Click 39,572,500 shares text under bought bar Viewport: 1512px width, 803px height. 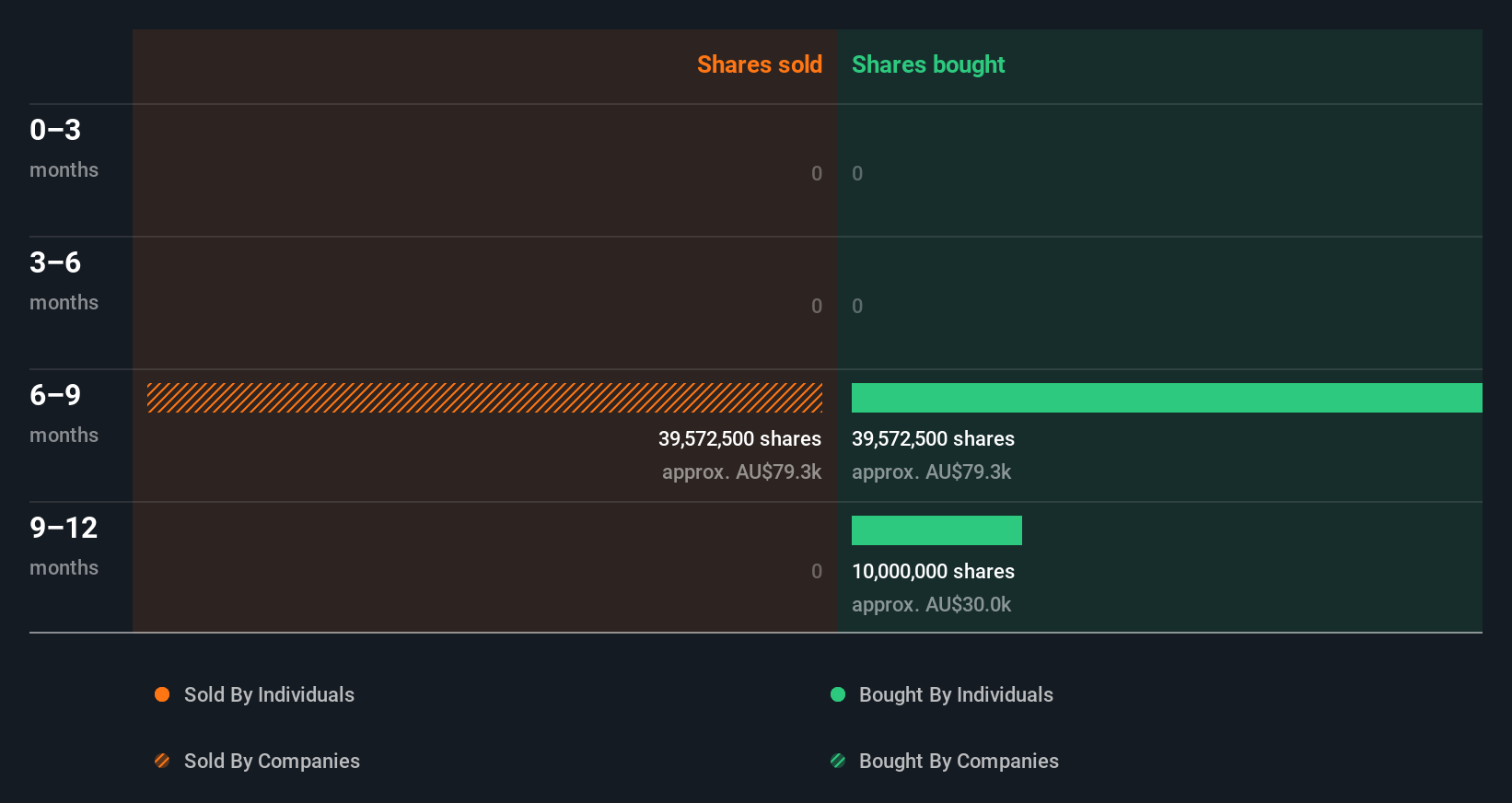click(933, 439)
